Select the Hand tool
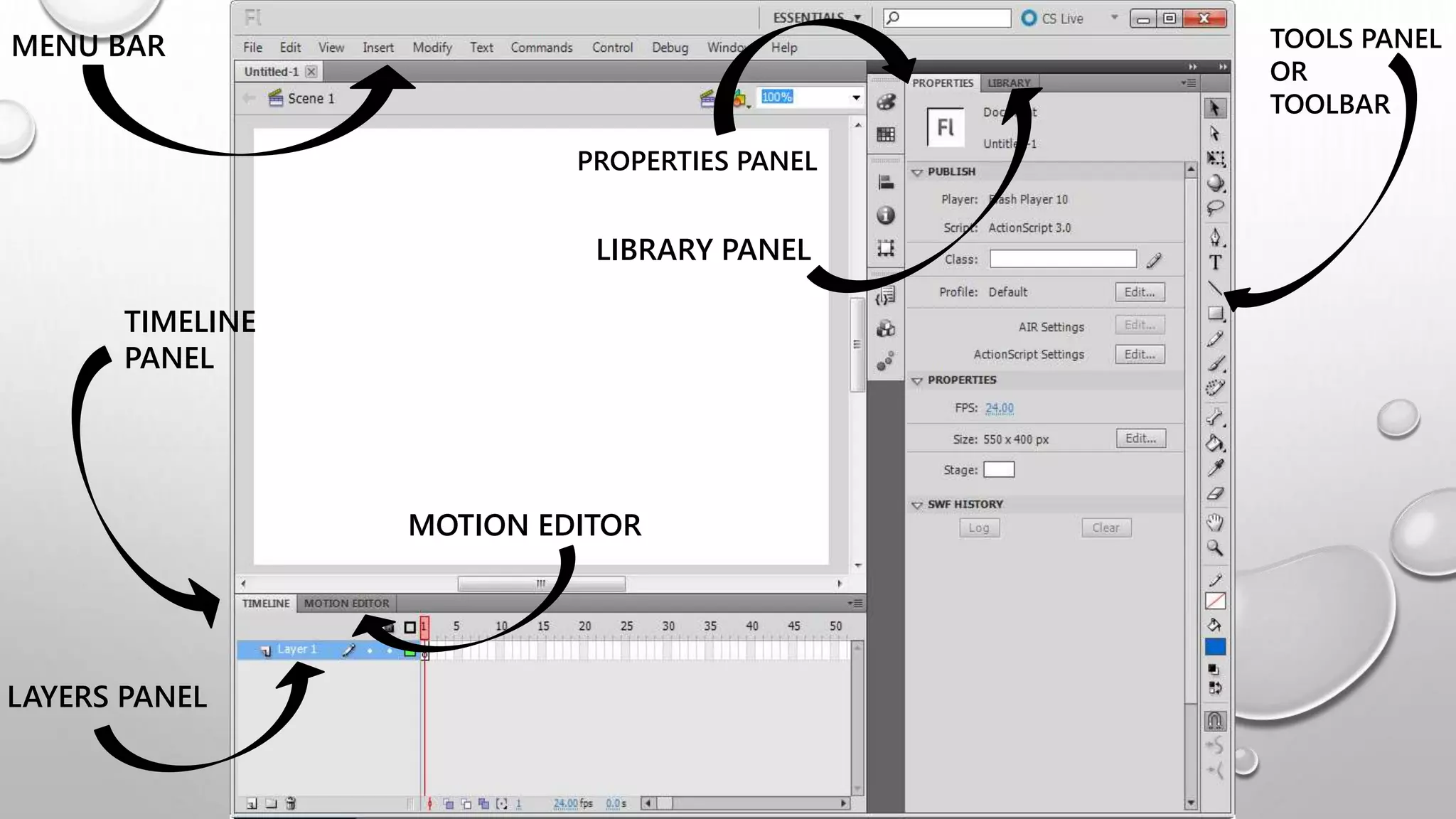 pos(1215,523)
